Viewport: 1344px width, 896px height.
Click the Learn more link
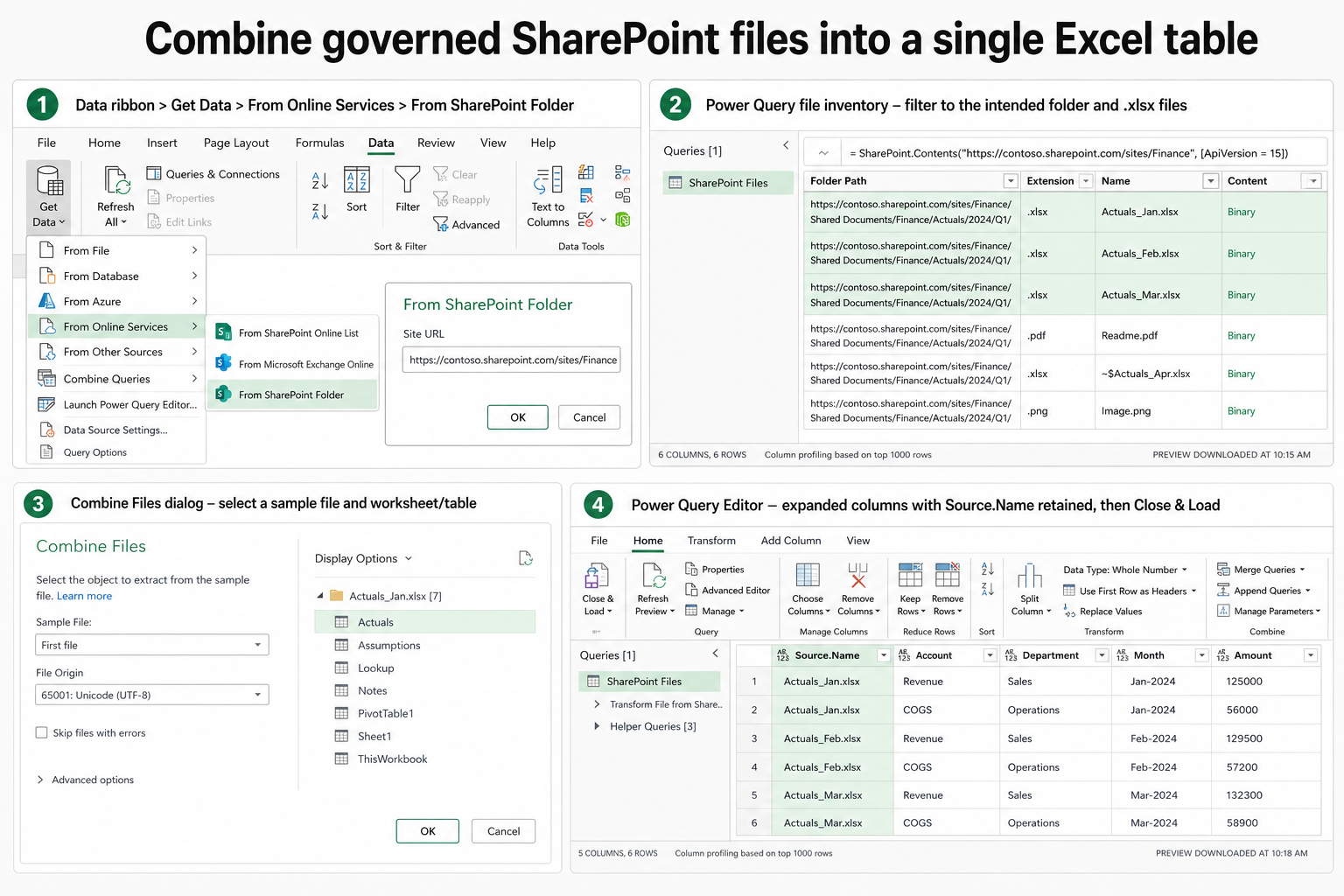point(84,596)
